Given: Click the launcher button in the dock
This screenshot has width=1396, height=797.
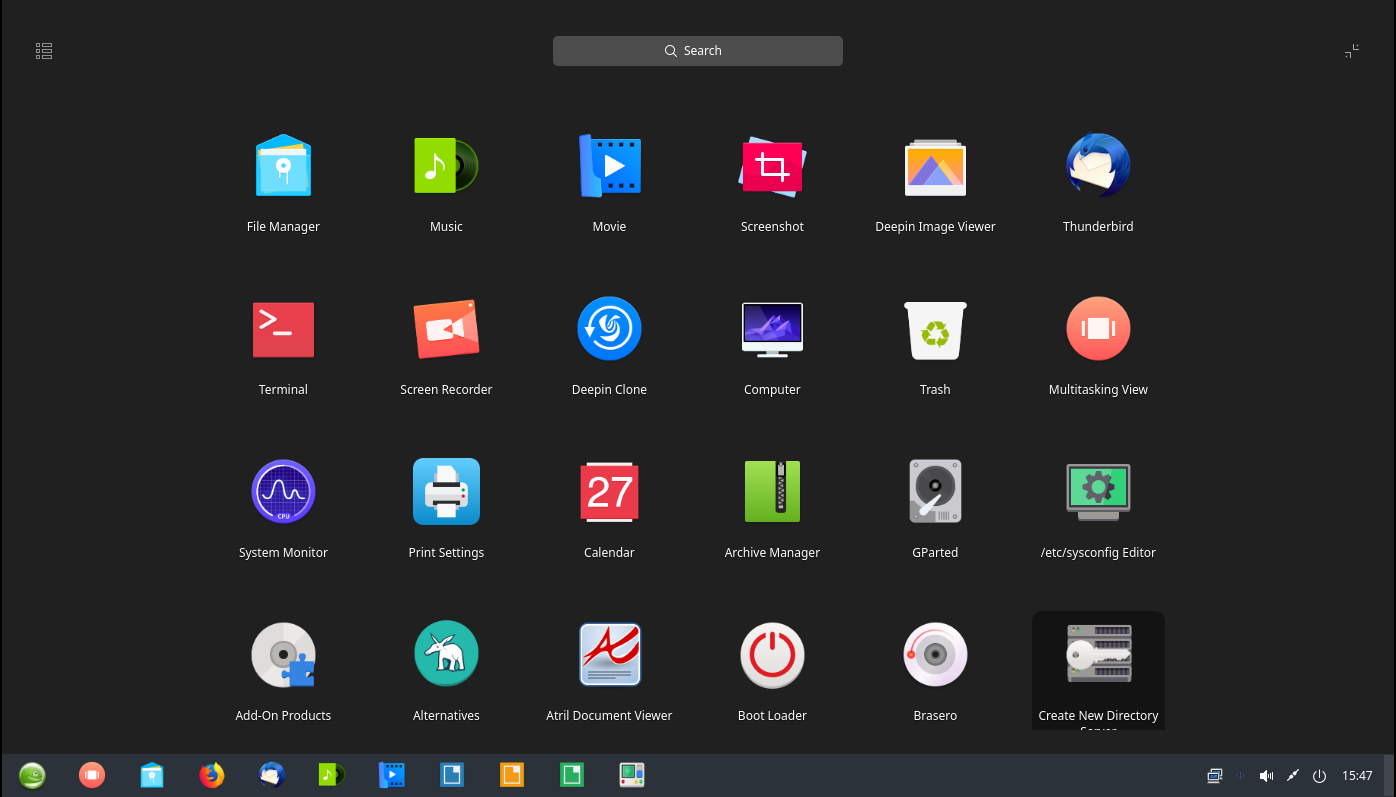Looking at the screenshot, I should point(32,775).
